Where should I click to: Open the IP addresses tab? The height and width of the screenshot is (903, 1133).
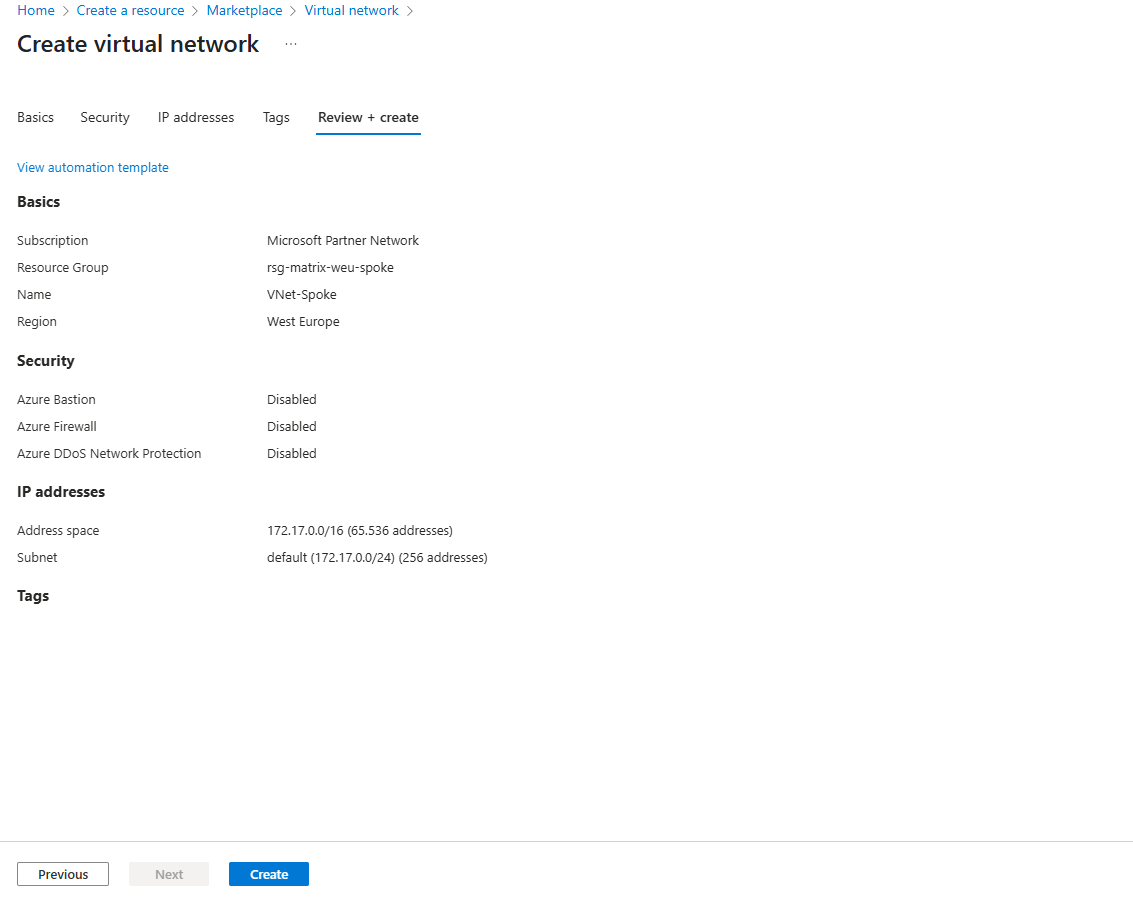[196, 117]
